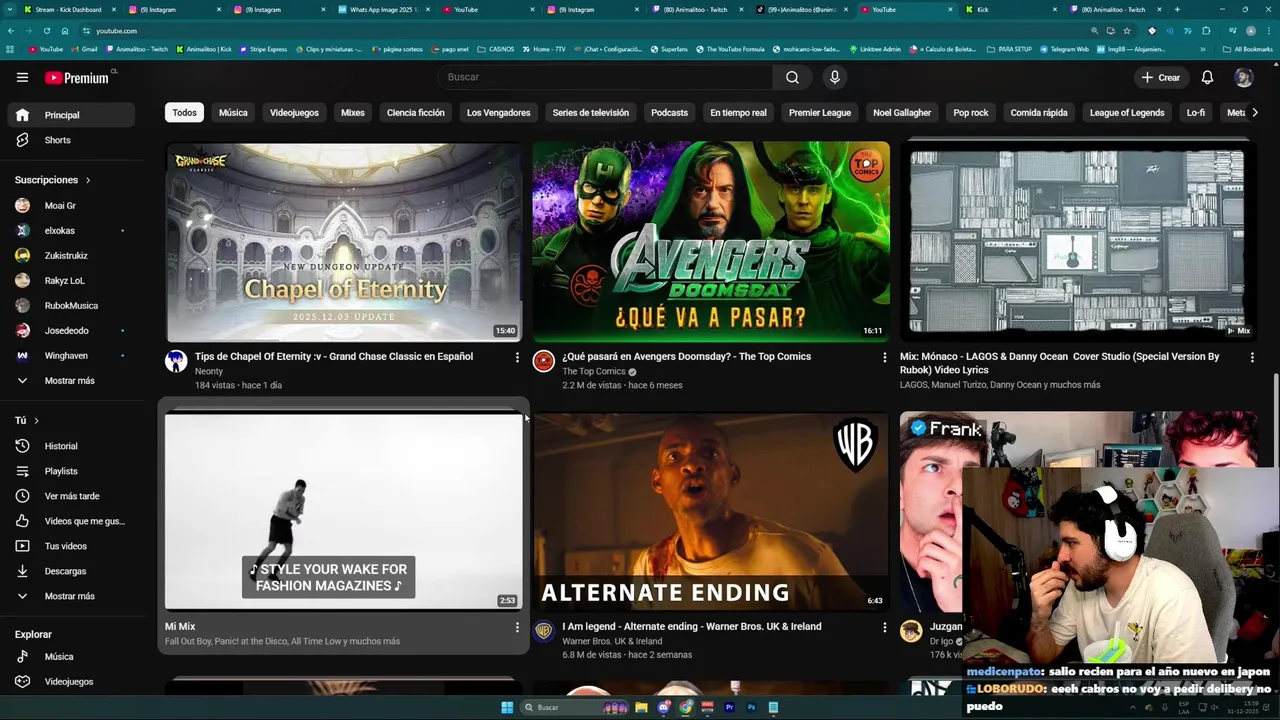Viewport: 1280px width, 720px height.
Task: Open Photoshop from the taskbar
Action: (x=751, y=707)
